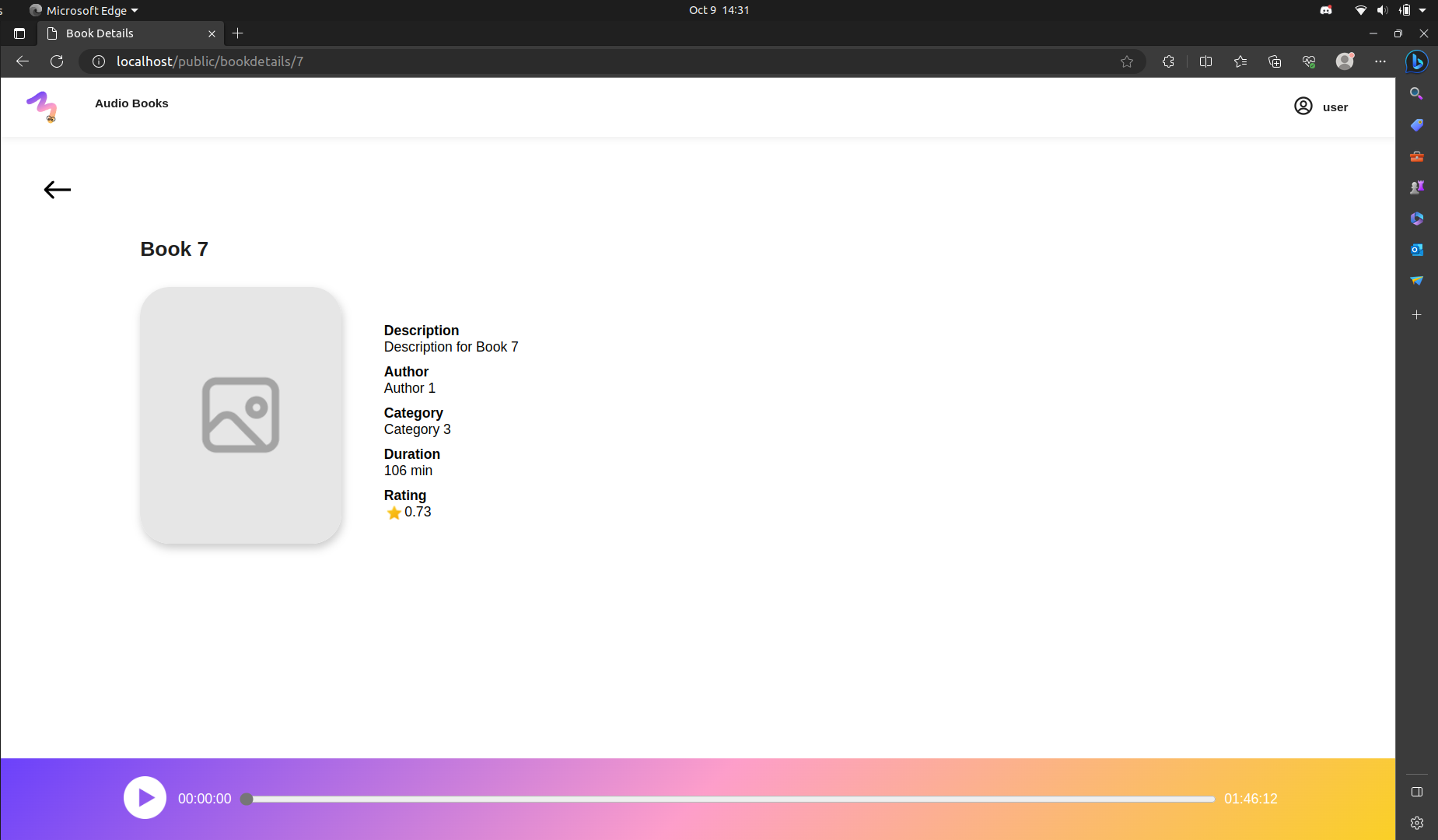Click the book cover placeholder image

pos(241,415)
